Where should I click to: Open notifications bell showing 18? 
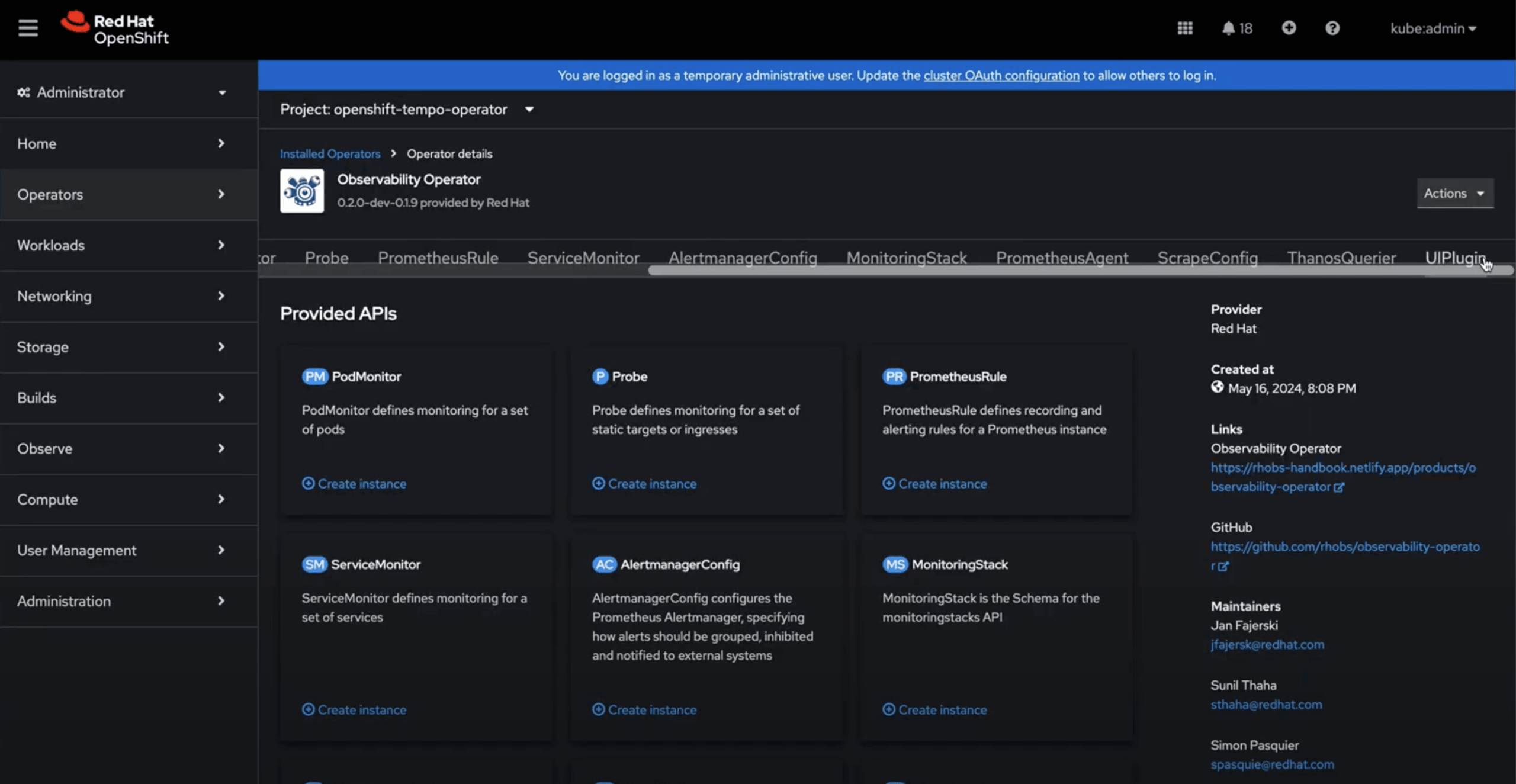point(1237,28)
